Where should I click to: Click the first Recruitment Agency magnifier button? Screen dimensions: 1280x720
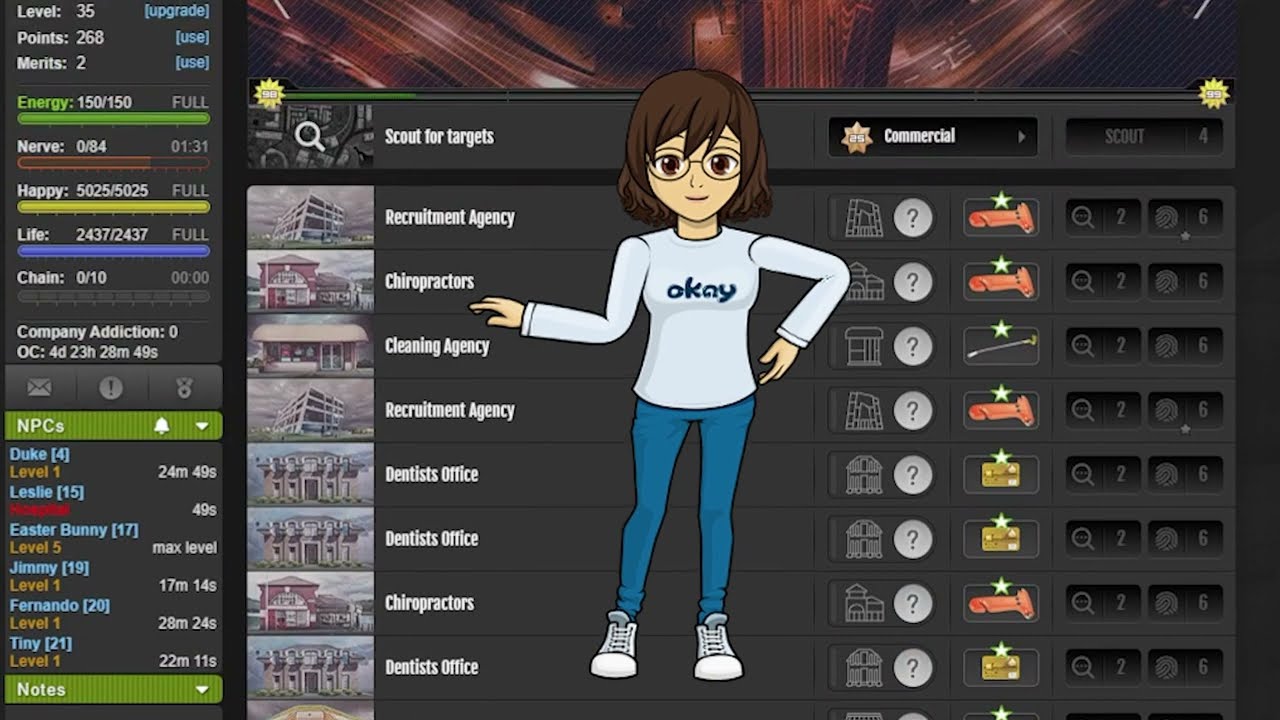[x=1102, y=217]
